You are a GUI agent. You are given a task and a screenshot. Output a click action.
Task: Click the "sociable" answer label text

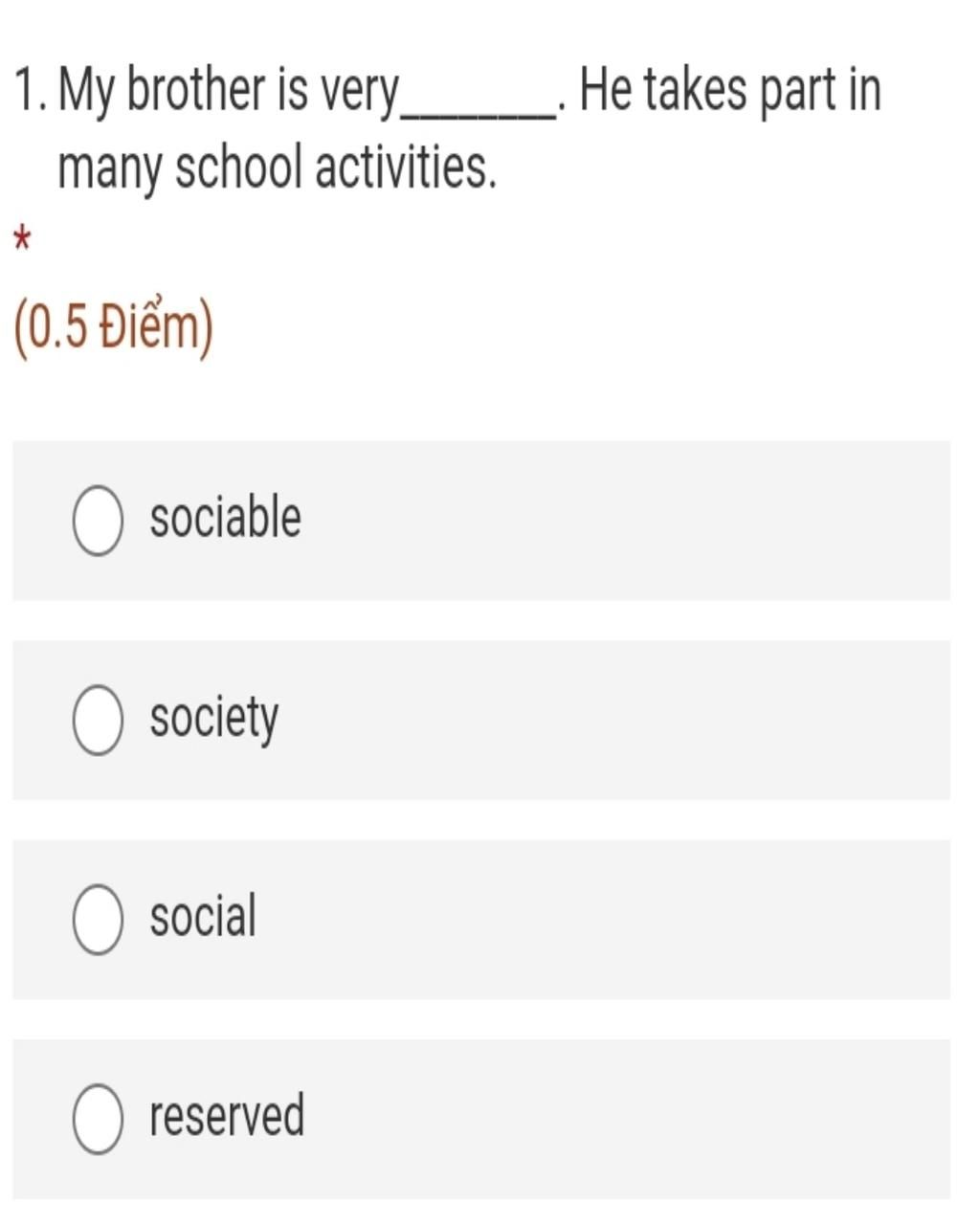point(226,517)
